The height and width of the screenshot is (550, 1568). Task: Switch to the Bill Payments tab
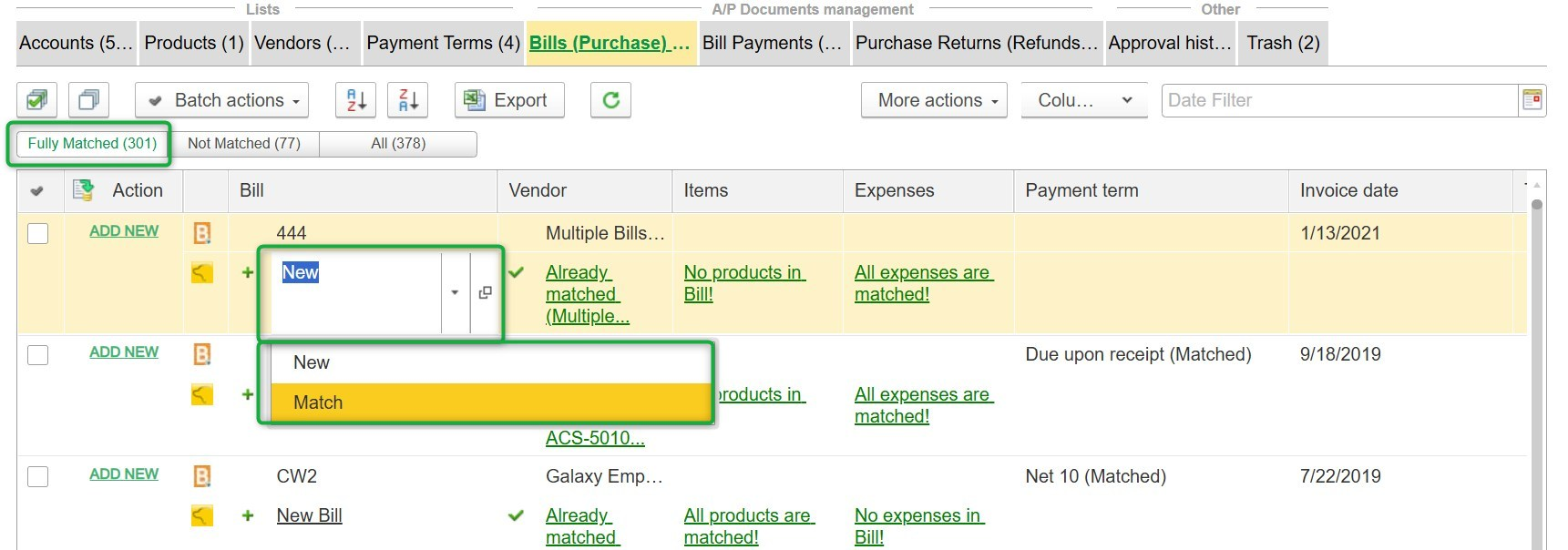click(x=772, y=43)
